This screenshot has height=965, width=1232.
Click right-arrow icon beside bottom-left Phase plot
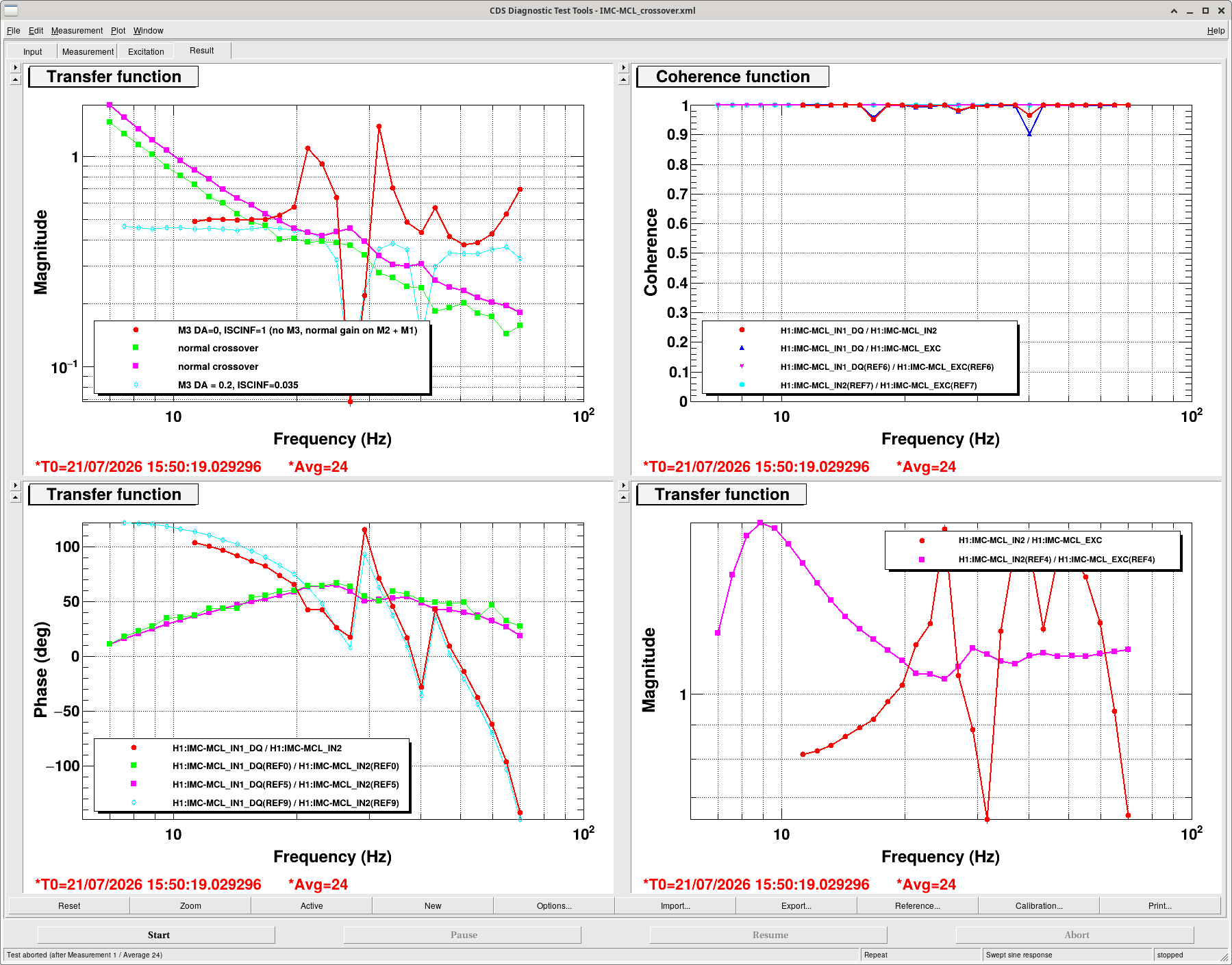[16, 486]
